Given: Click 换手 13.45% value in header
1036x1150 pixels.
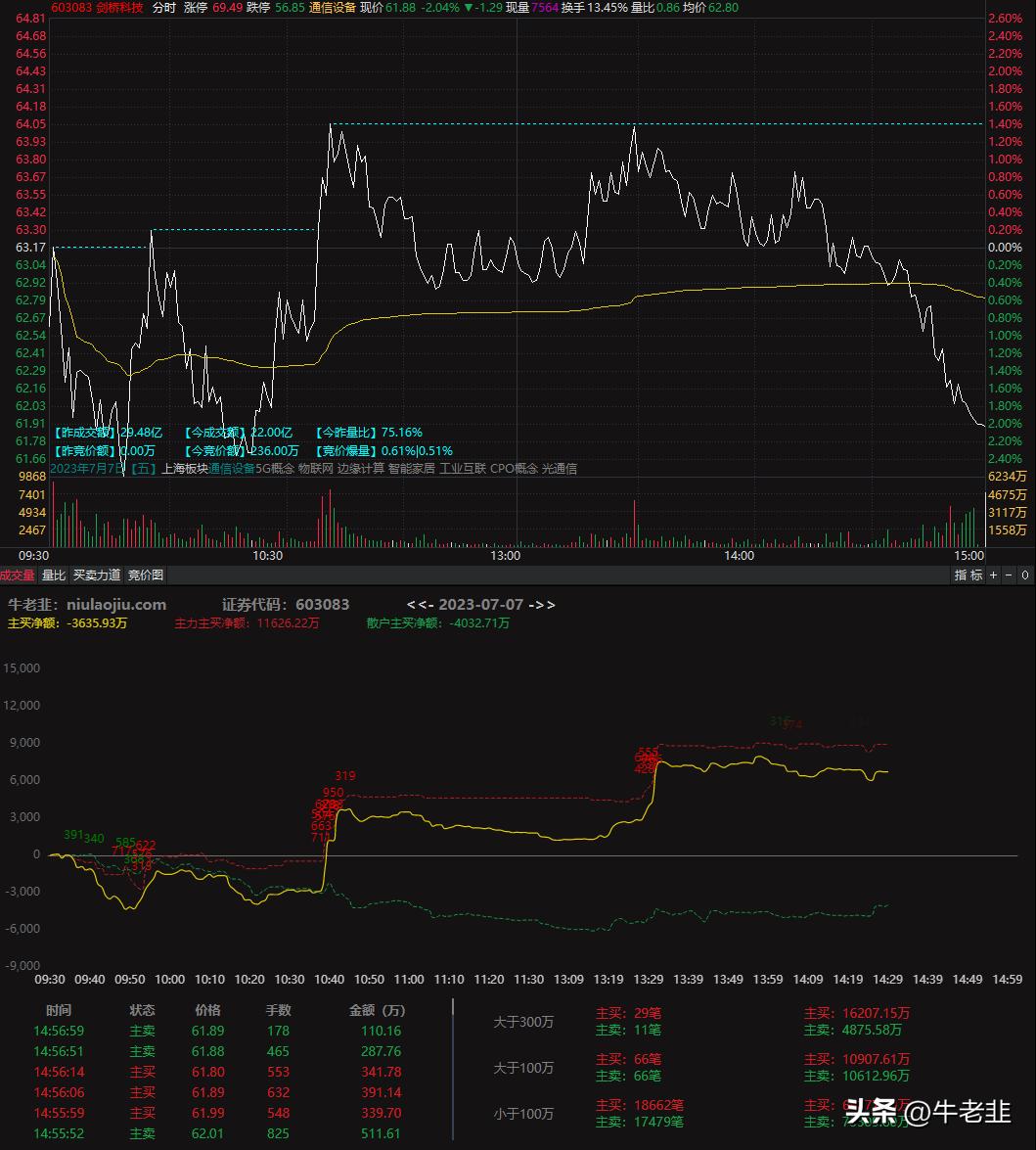Looking at the screenshot, I should tap(595, 7).
